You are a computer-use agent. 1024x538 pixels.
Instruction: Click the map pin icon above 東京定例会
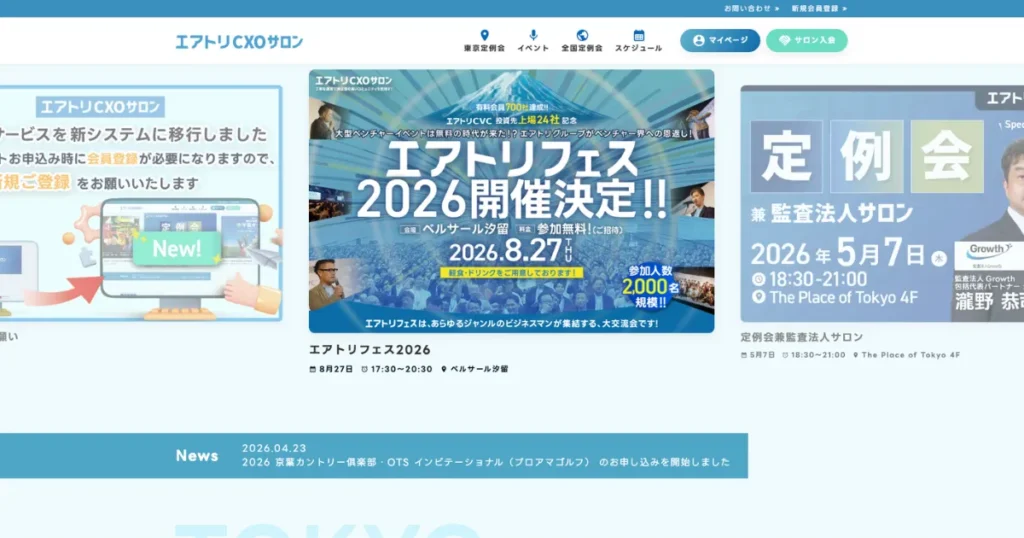(484, 35)
